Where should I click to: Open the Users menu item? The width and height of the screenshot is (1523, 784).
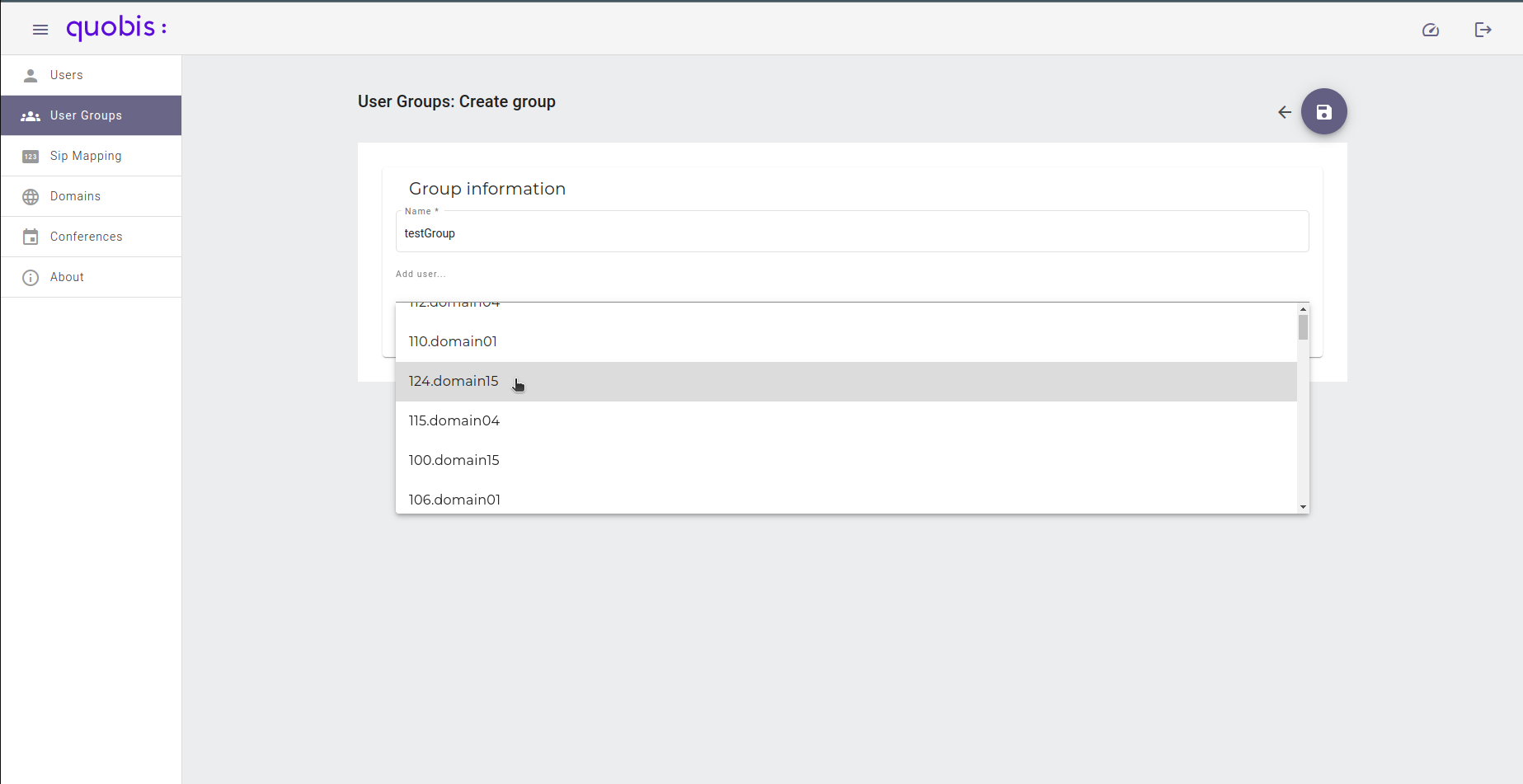(x=92, y=75)
